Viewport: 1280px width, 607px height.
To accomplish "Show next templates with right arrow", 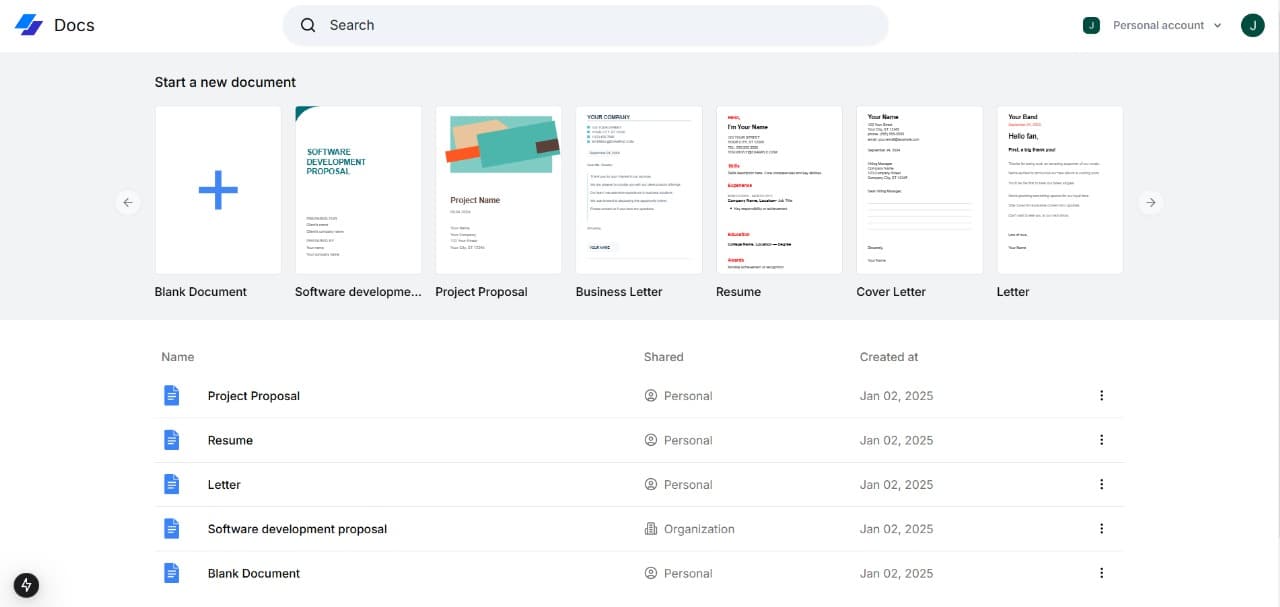I will click(x=1151, y=202).
